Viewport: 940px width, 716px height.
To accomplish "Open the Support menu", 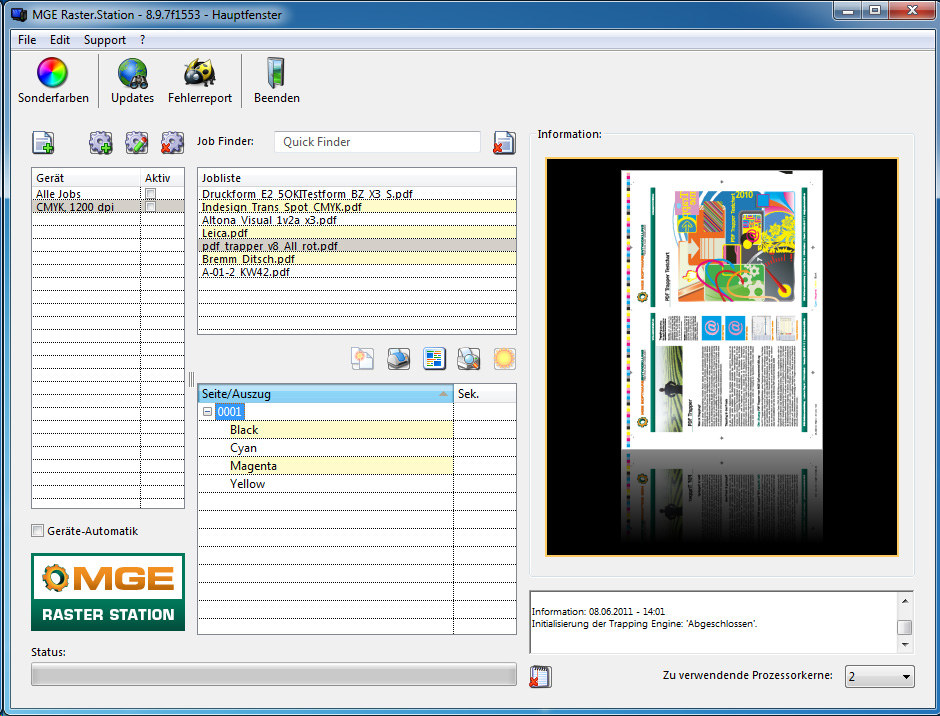I will click(105, 40).
